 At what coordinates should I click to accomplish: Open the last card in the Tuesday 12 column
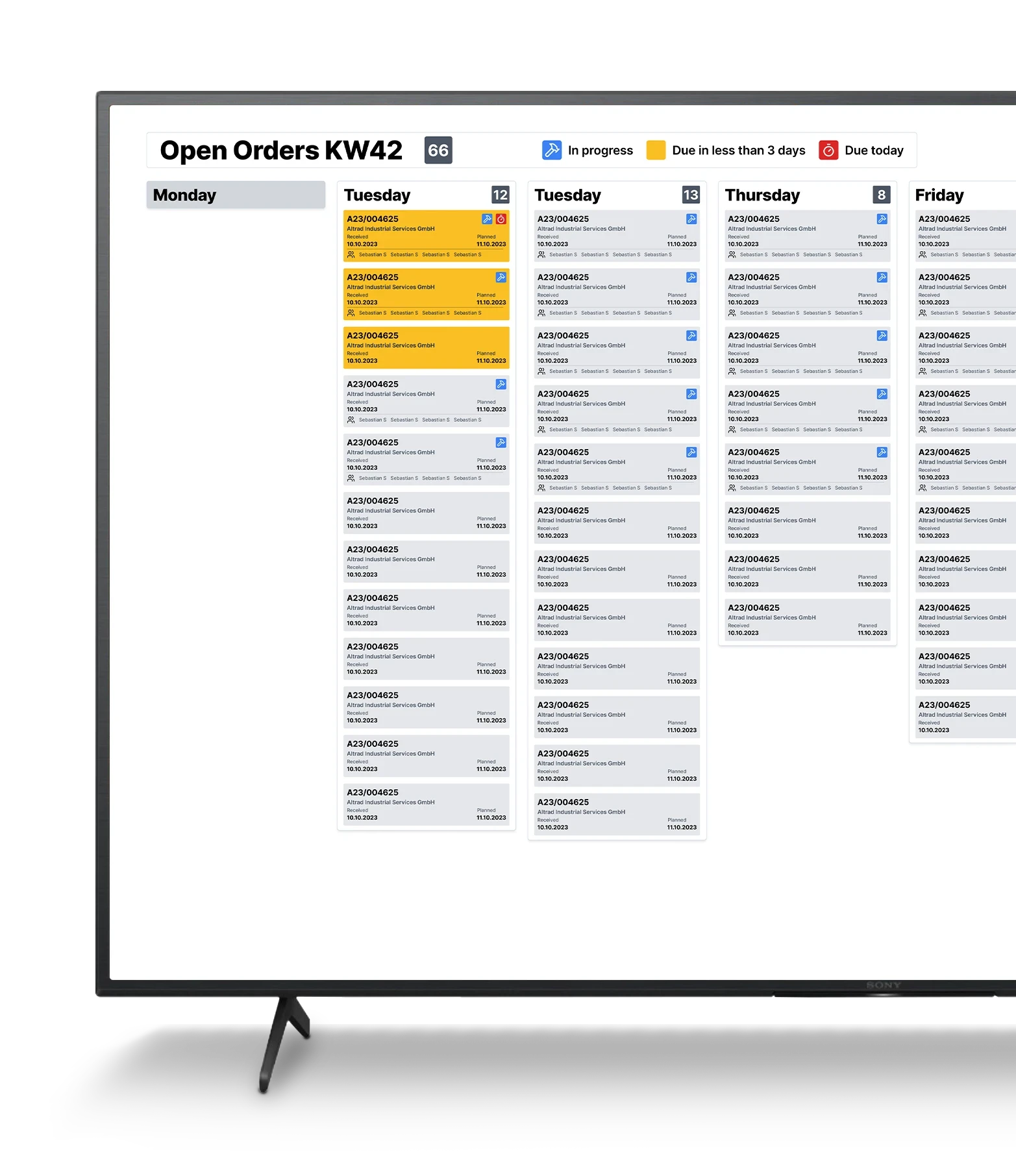pyautogui.click(x=427, y=805)
